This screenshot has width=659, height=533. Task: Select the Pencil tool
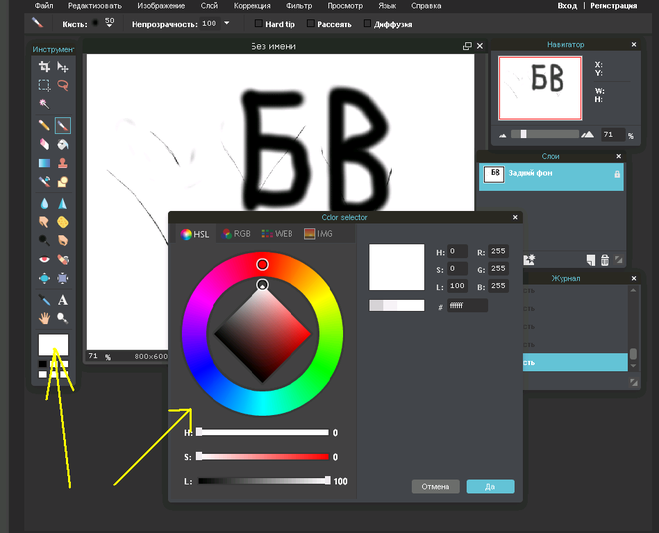pyautogui.click(x=44, y=125)
